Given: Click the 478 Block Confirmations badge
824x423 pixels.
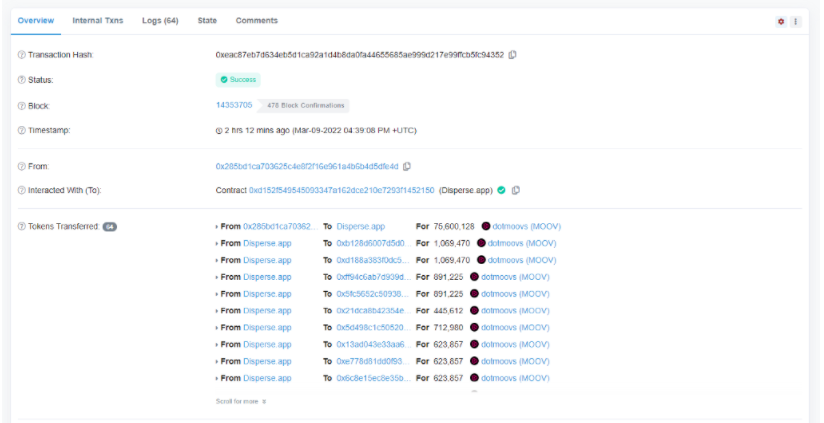Looking at the screenshot, I should tap(303, 106).
